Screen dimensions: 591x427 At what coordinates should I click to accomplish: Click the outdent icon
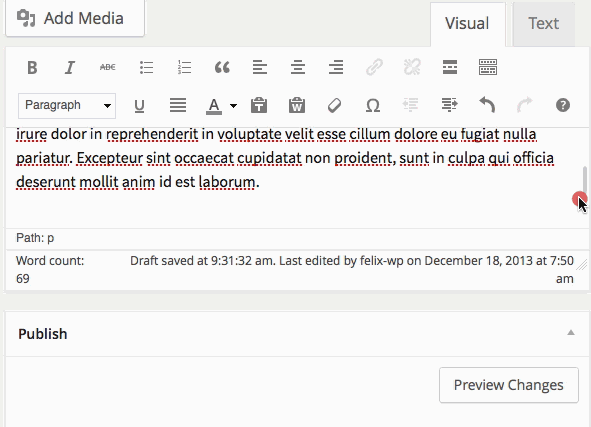(x=410, y=105)
